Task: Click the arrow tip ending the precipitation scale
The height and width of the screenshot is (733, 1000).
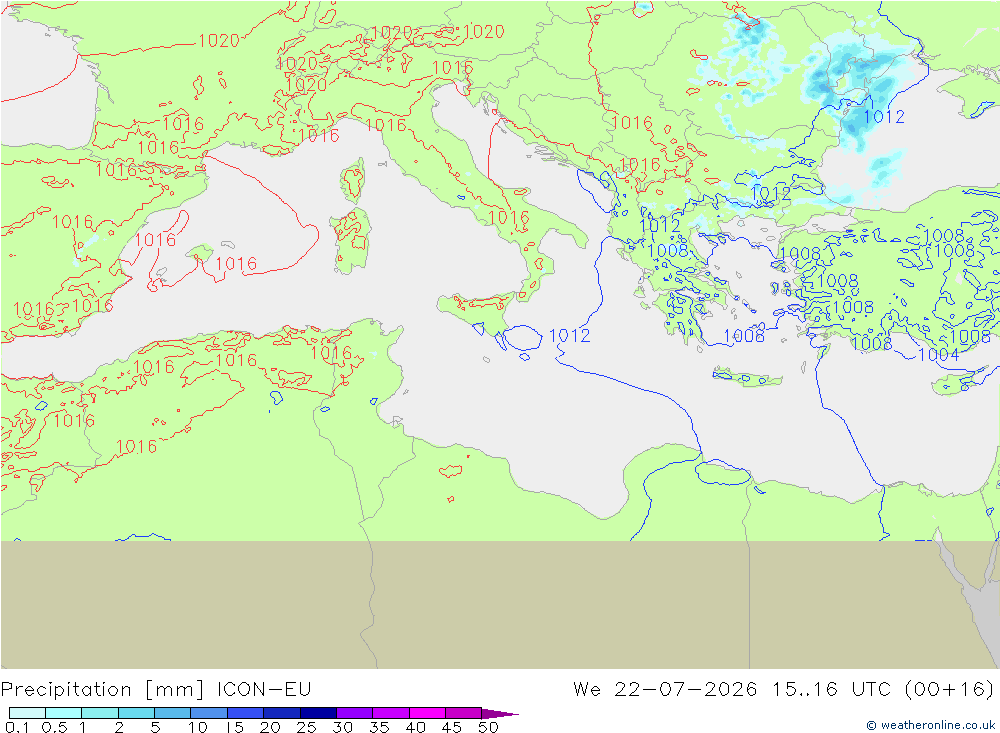Action: point(501,714)
